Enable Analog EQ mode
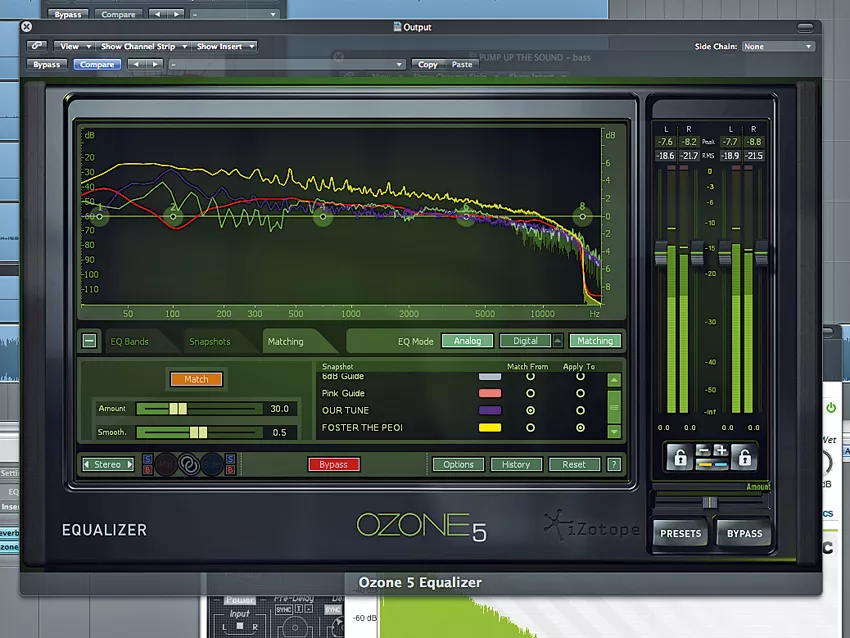The width and height of the screenshot is (850, 638). tap(467, 341)
